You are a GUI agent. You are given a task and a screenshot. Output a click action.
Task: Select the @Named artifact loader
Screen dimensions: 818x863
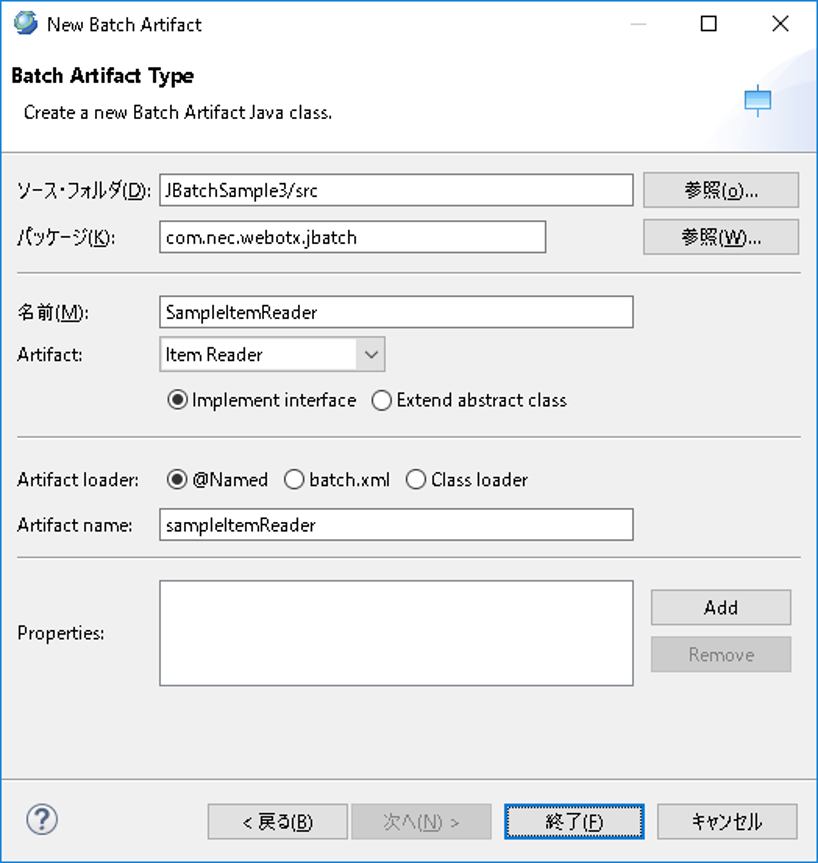pyautogui.click(x=178, y=480)
